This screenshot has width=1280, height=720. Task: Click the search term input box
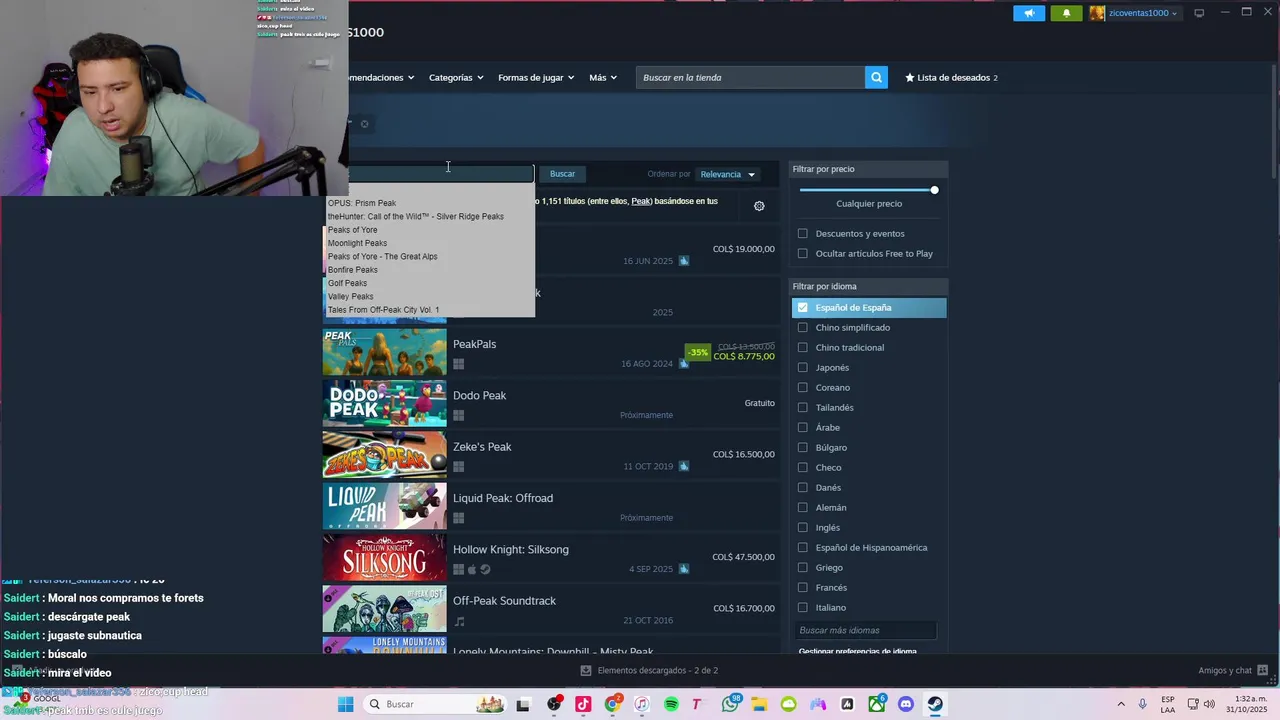point(440,174)
